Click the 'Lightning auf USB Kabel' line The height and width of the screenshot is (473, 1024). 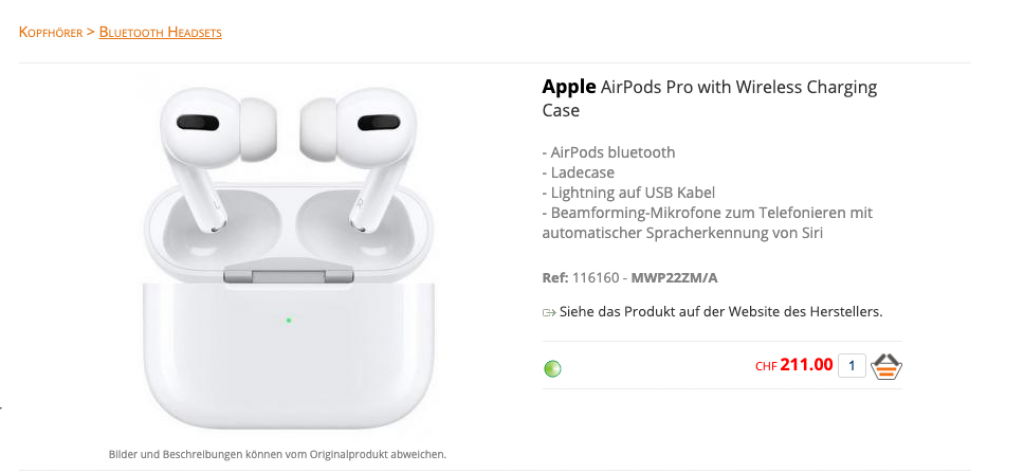[x=628, y=193]
